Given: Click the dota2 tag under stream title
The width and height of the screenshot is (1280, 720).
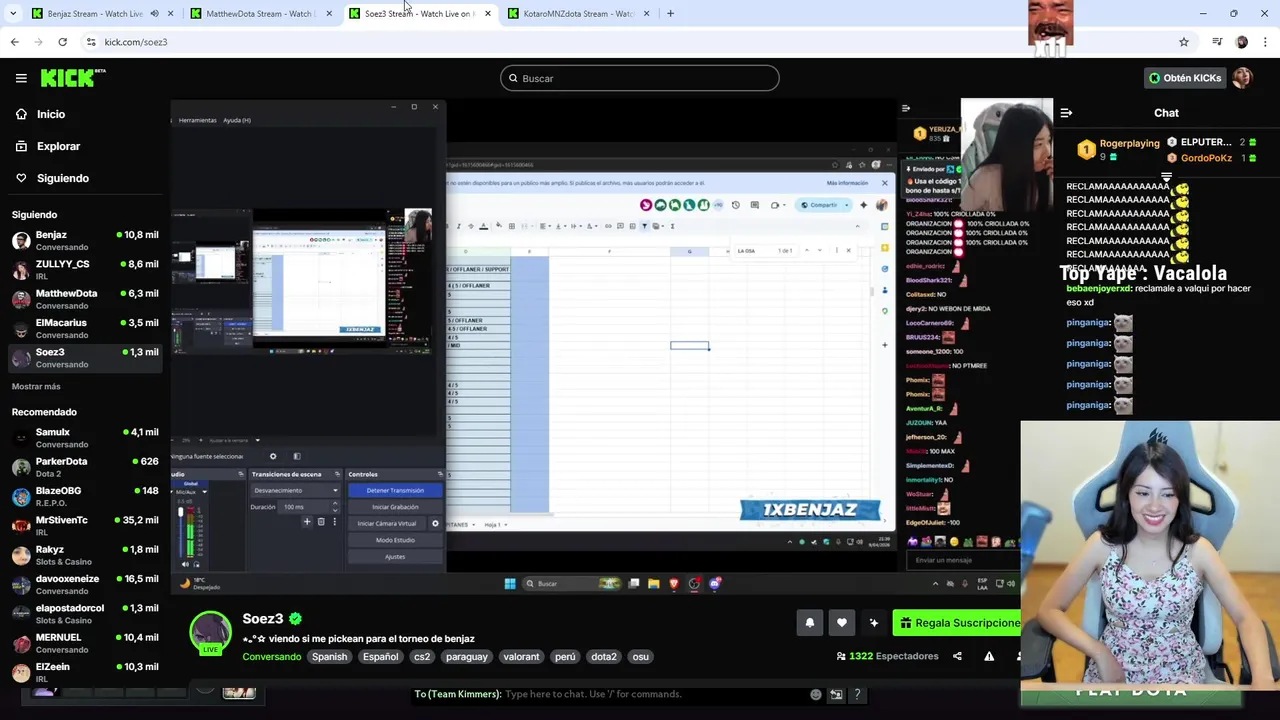Looking at the screenshot, I should click(604, 657).
